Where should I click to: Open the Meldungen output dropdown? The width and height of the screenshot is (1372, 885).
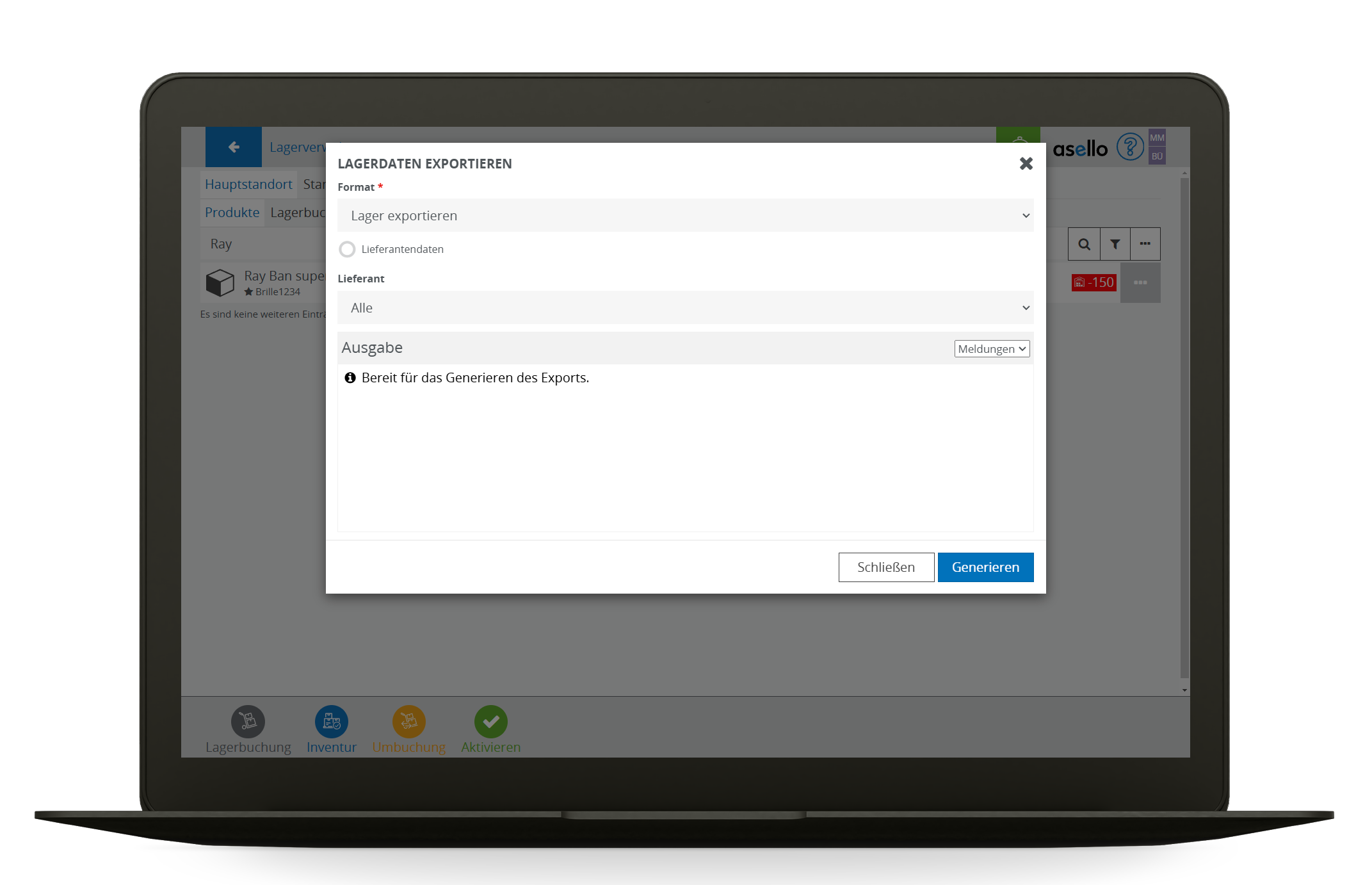tap(992, 349)
